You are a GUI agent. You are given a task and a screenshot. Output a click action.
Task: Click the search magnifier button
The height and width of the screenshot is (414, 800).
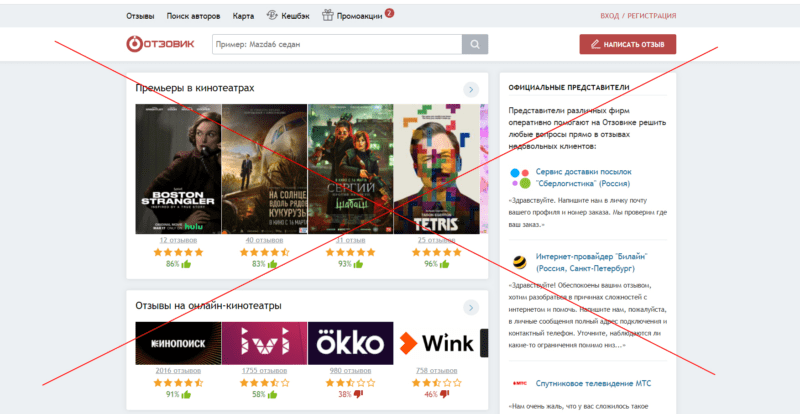point(475,44)
